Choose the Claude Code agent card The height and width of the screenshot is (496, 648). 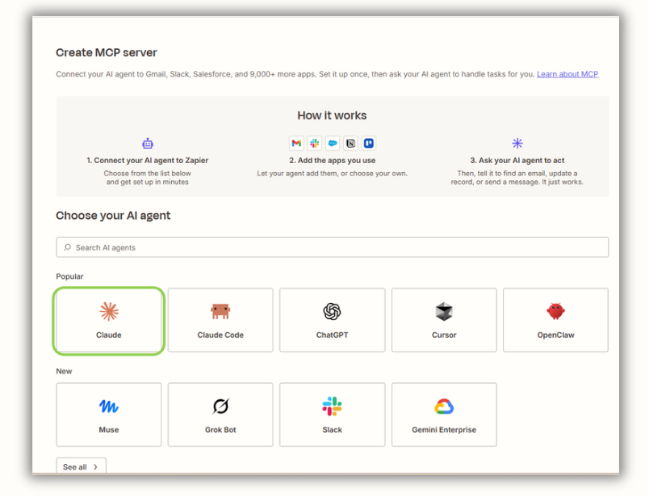point(220,320)
